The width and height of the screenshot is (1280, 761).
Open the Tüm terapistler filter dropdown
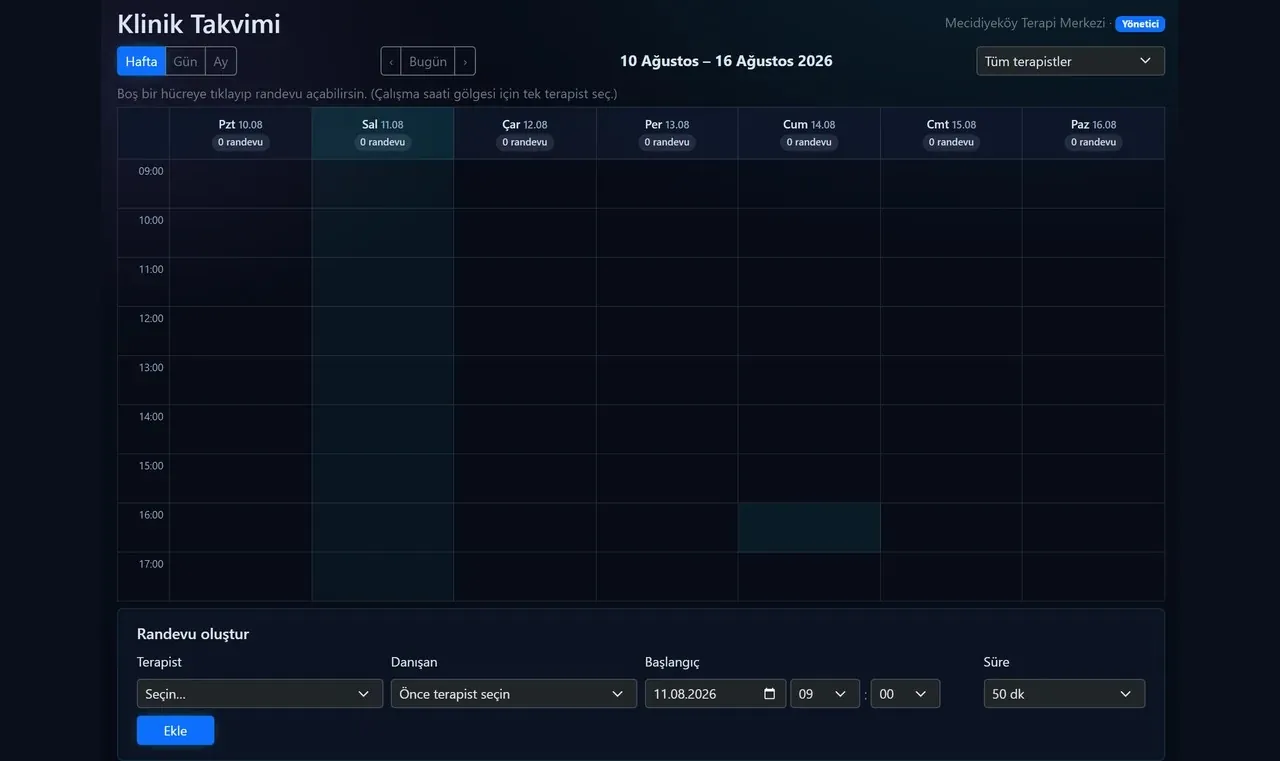1070,61
